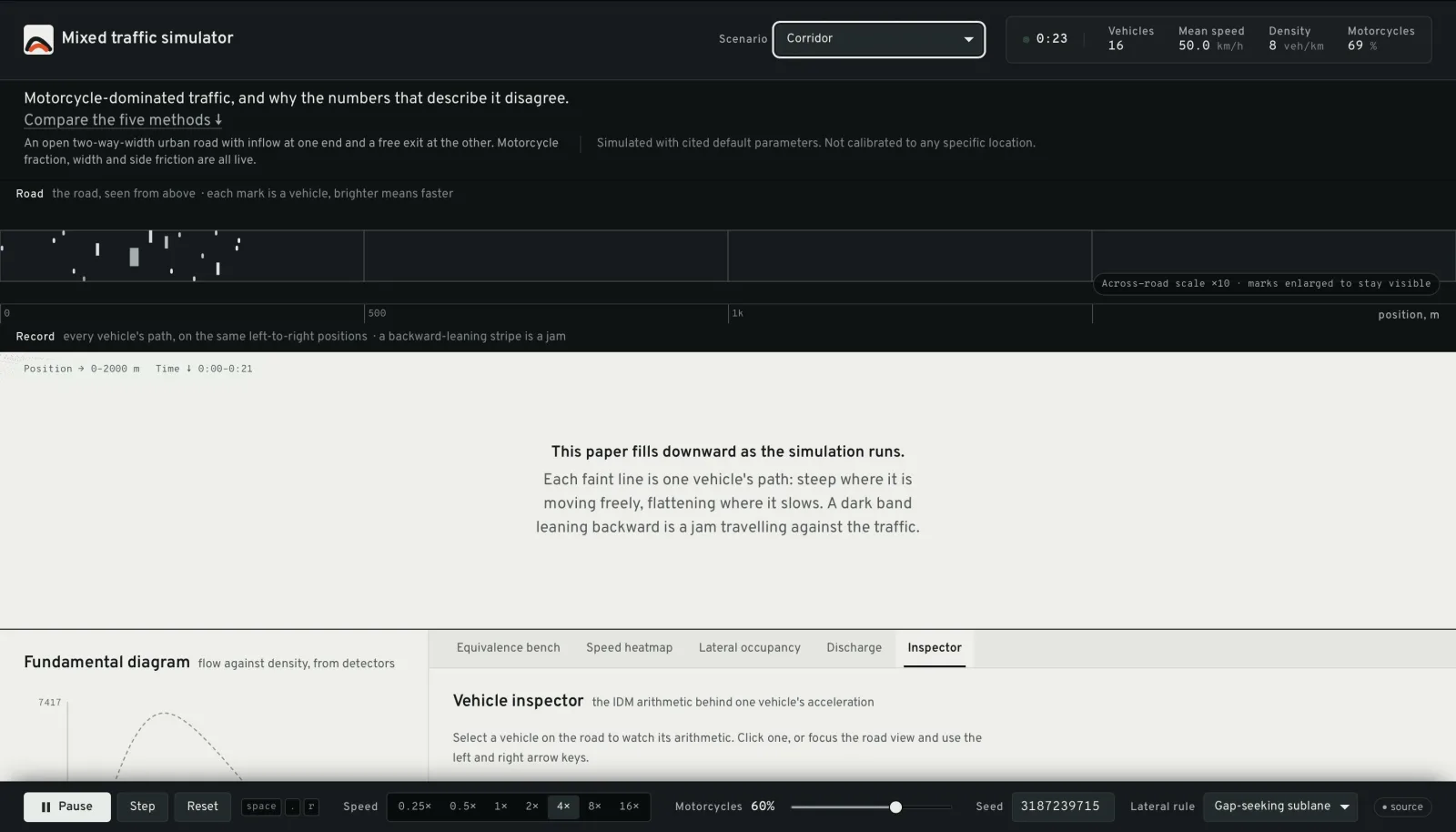Reset the simulation
Screen dimensions: 1456x832
tap(203, 807)
